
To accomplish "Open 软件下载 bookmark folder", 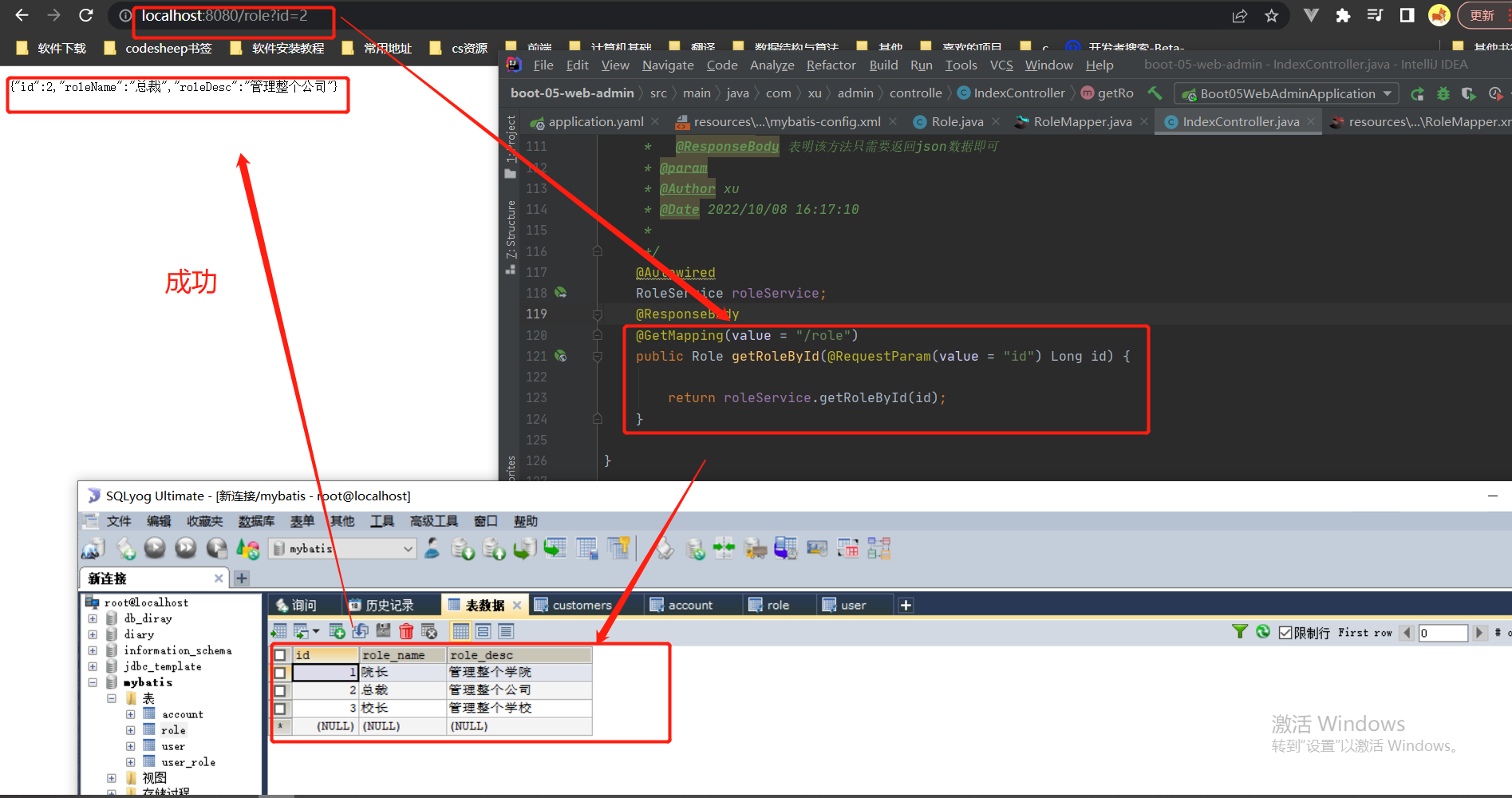I will 51,48.
